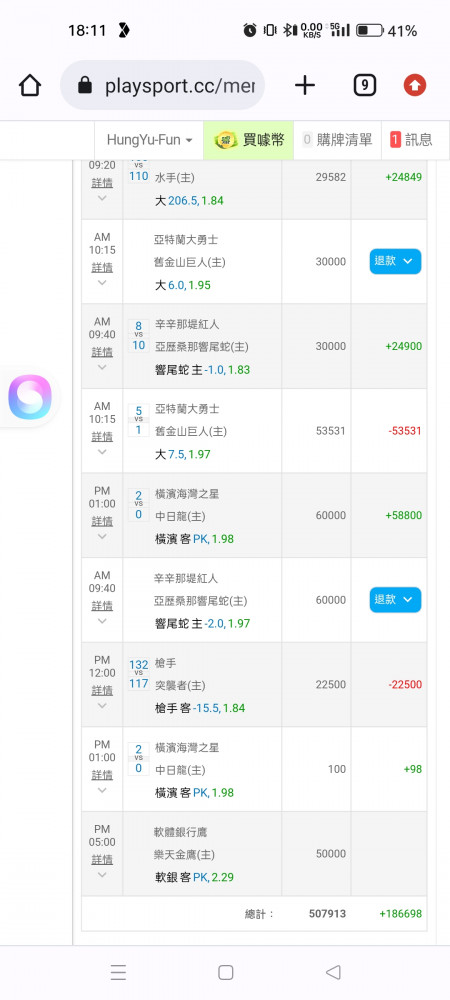Tap the red upload arrow icon
The width and height of the screenshot is (450, 1000).
click(415, 85)
